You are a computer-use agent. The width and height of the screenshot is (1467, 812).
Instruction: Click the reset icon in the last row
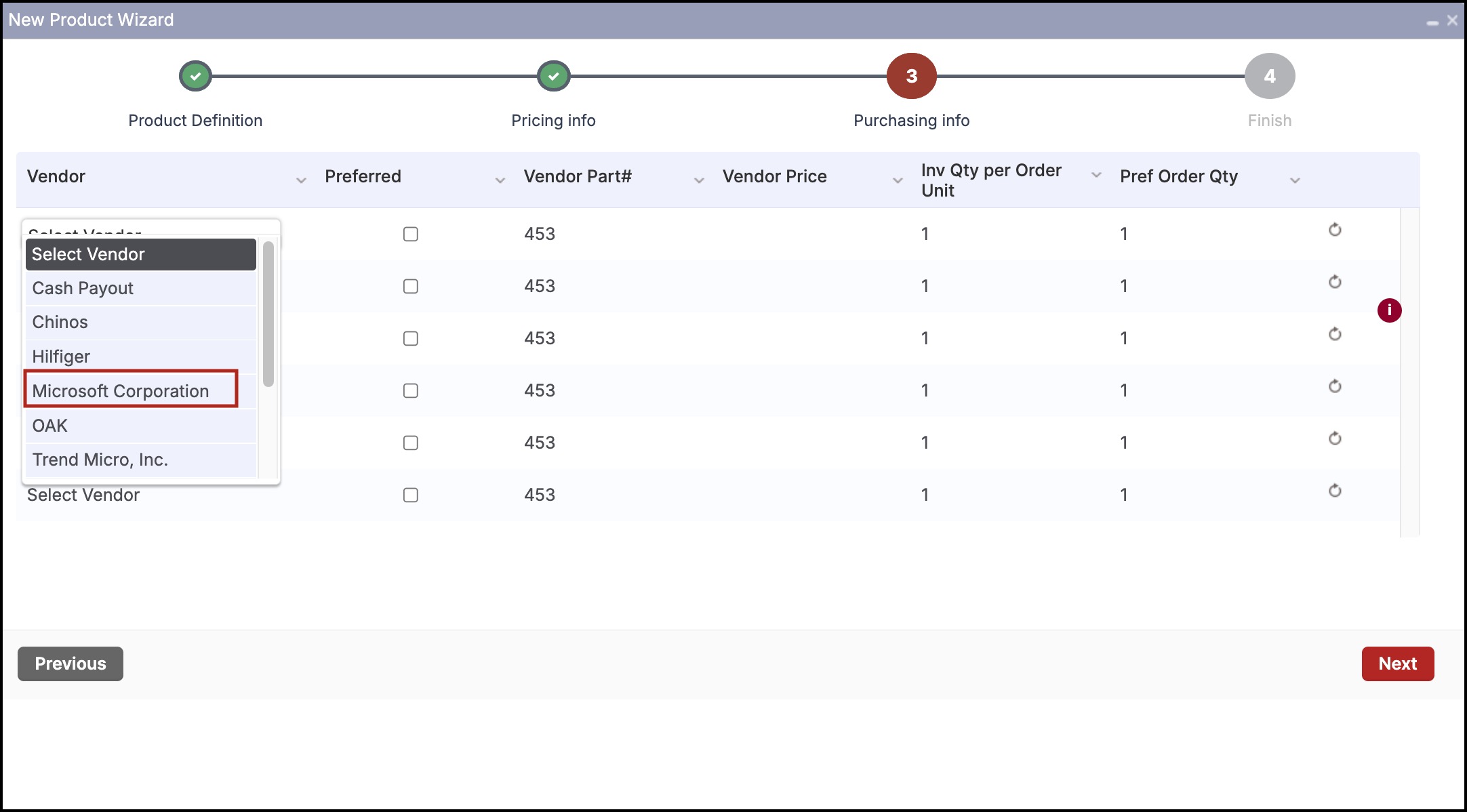point(1335,491)
